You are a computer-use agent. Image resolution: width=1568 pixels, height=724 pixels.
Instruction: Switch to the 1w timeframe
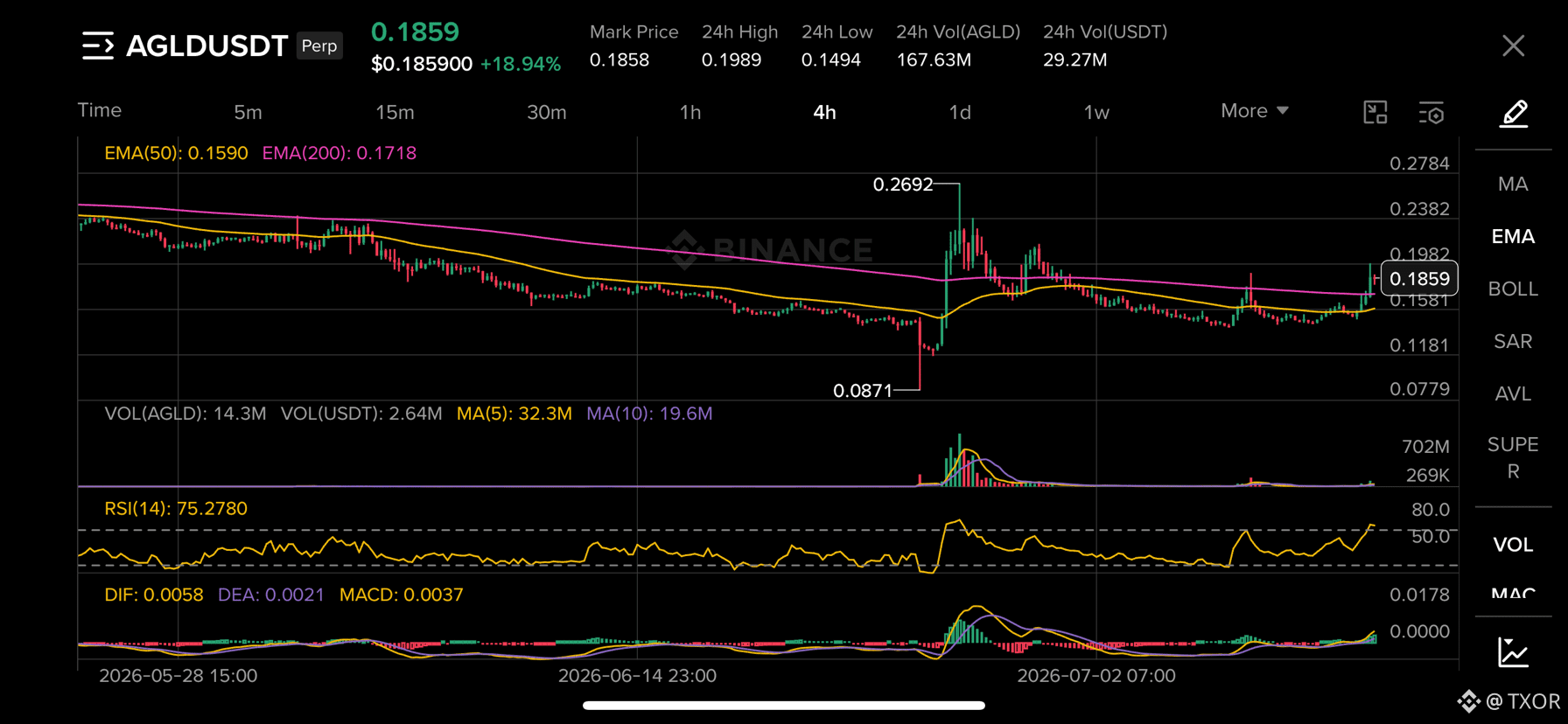point(1096,112)
